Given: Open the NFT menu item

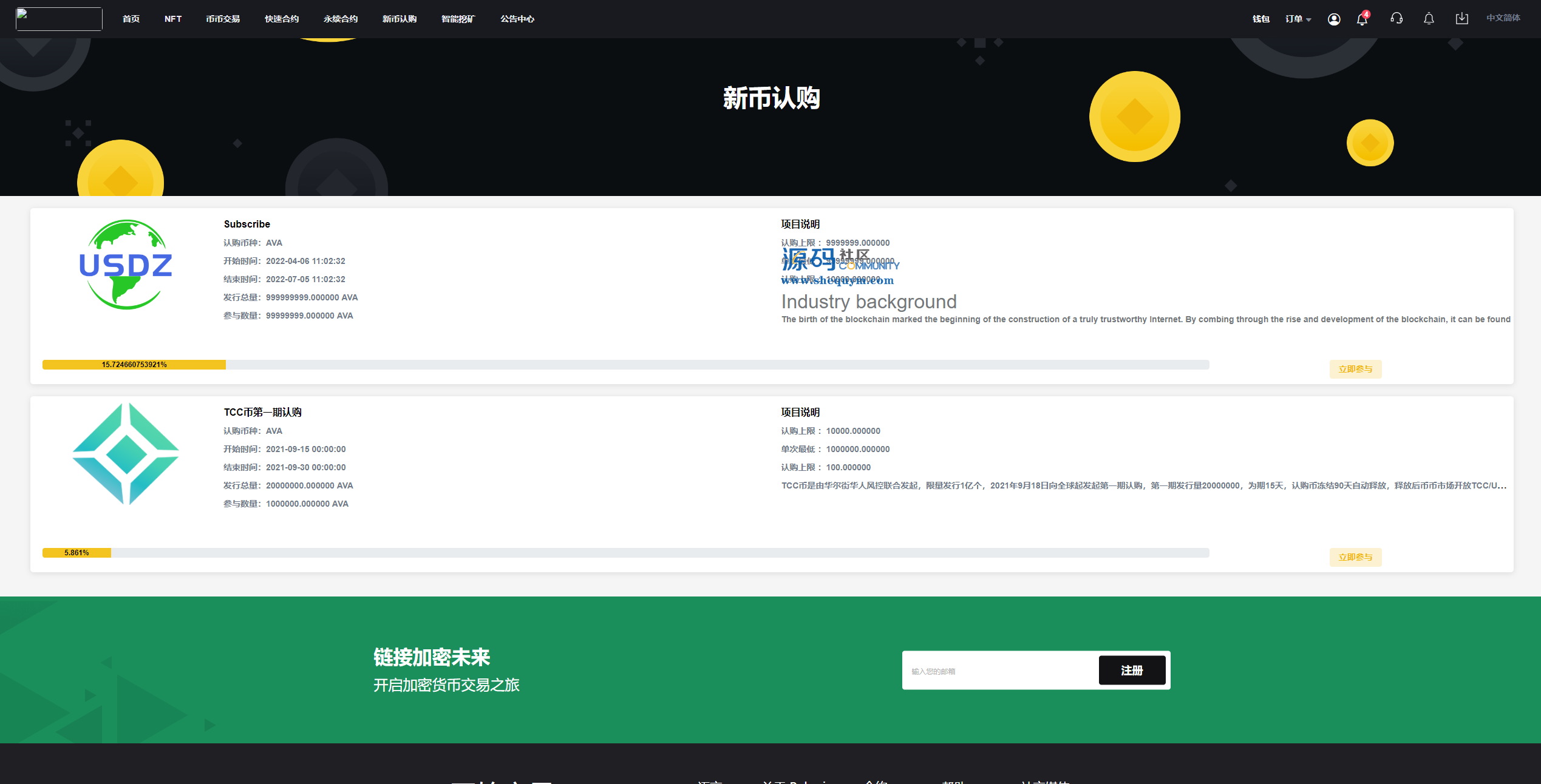Looking at the screenshot, I should 173,19.
